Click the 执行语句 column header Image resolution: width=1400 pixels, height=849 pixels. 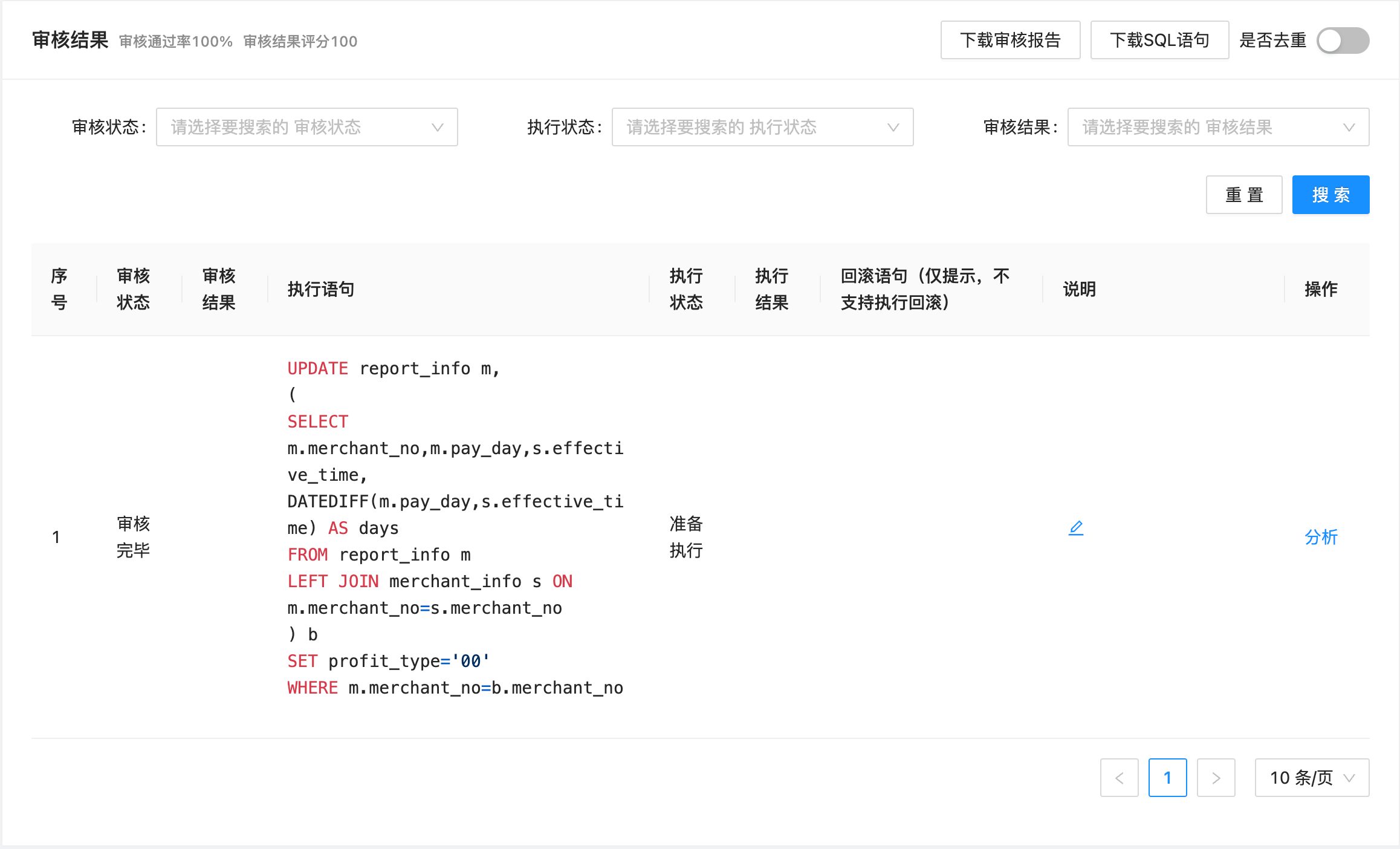coord(320,290)
